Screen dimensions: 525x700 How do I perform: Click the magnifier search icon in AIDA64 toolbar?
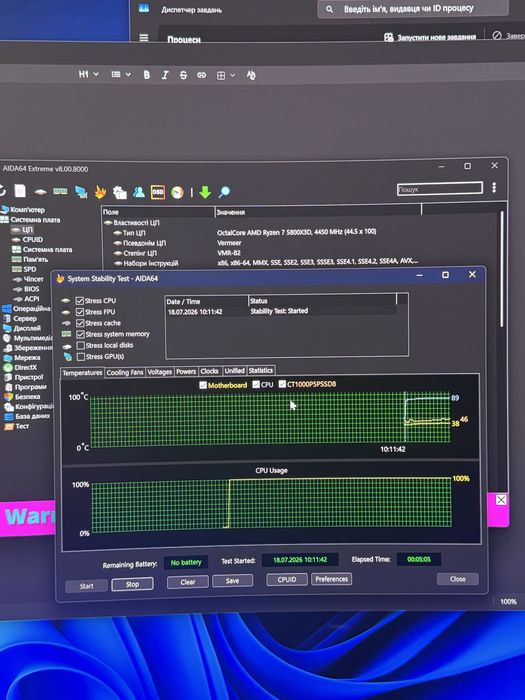(x=224, y=192)
